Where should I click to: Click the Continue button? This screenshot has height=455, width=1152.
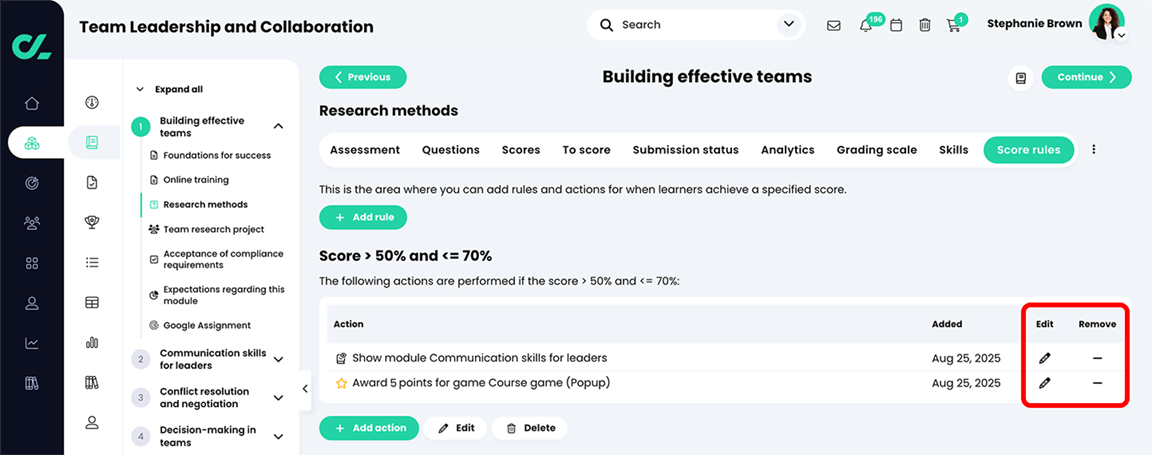1087,77
